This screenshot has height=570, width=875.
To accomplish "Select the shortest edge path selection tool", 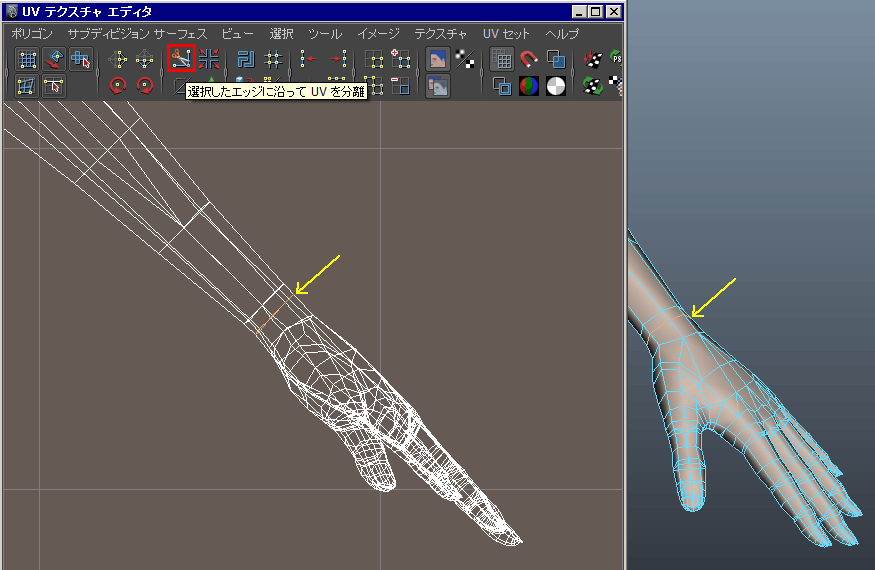I will [x=54, y=86].
